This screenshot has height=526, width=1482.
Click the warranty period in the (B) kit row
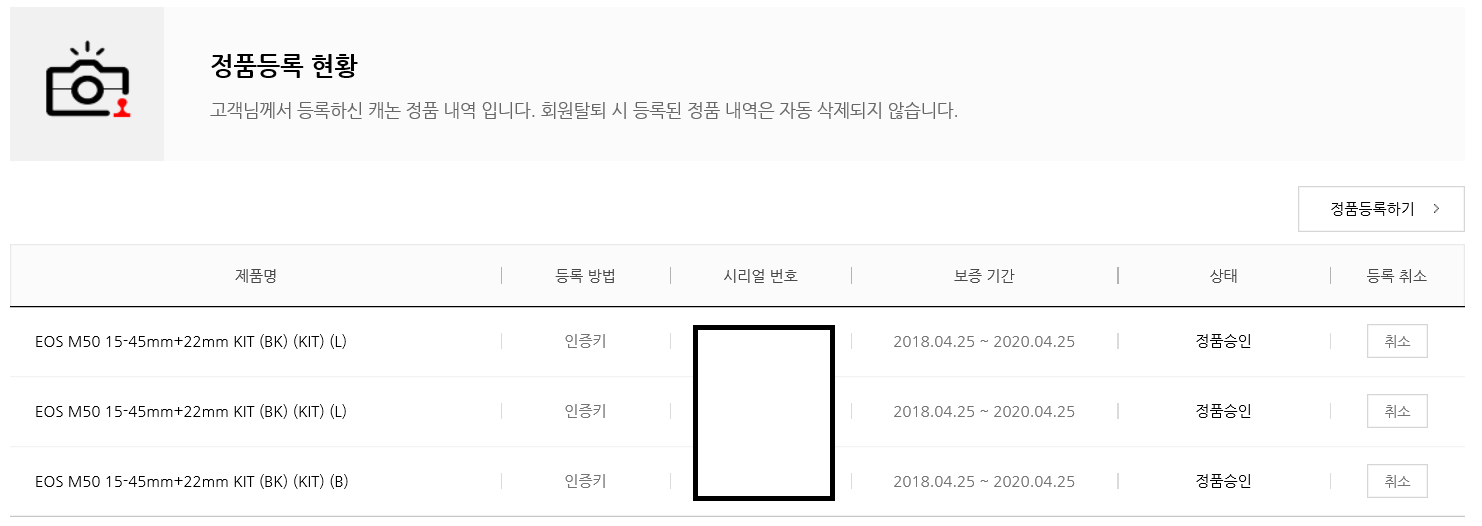point(984,481)
